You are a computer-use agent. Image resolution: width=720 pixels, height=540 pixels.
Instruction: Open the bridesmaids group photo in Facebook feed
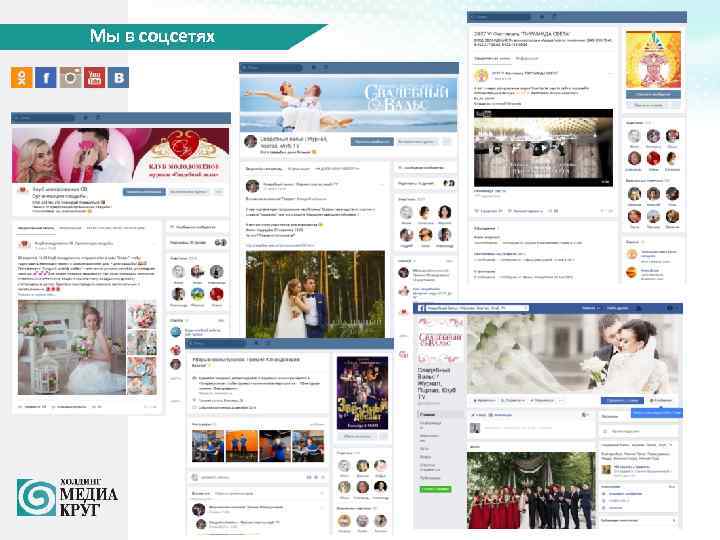click(x=531, y=490)
